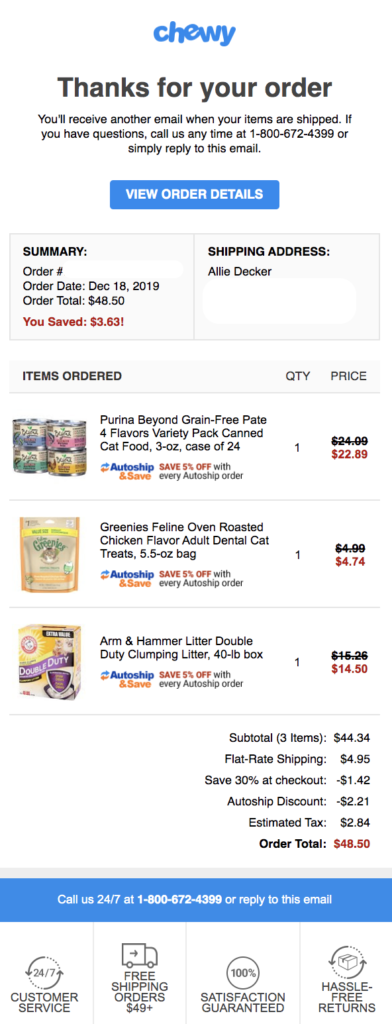Viewport: 392px width, 1024px height.
Task: Click the phone number in the intro paragraph
Action: (293, 134)
